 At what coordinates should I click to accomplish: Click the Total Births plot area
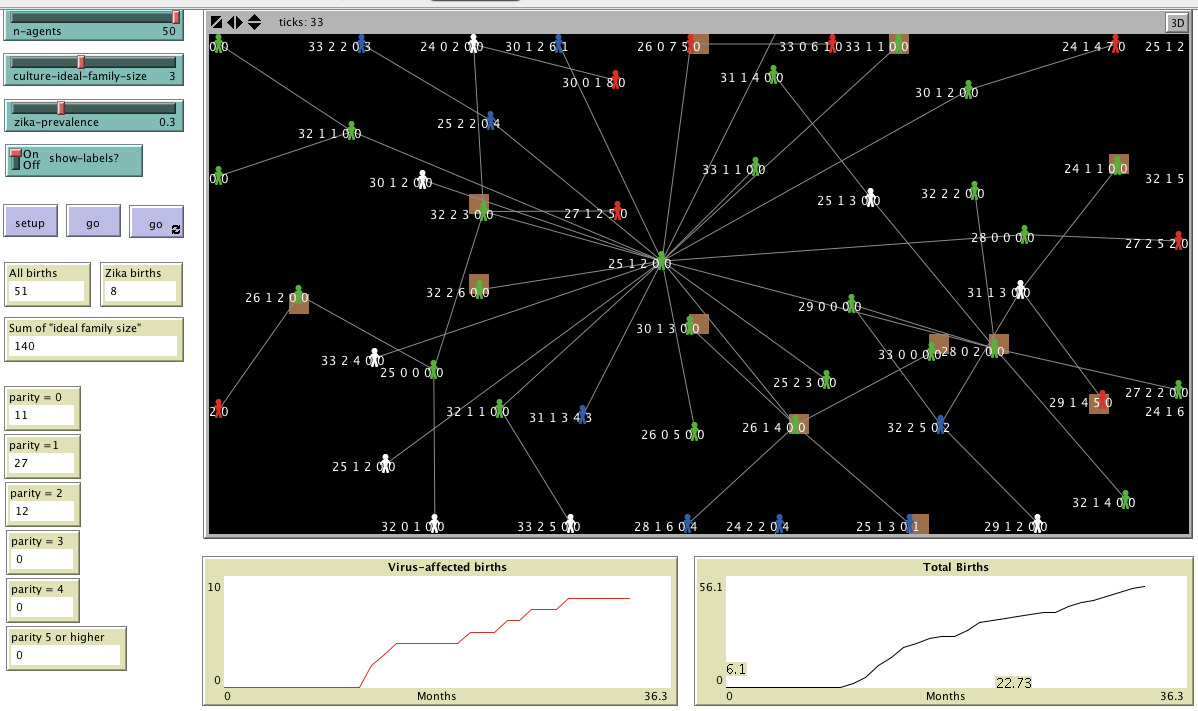click(943, 632)
